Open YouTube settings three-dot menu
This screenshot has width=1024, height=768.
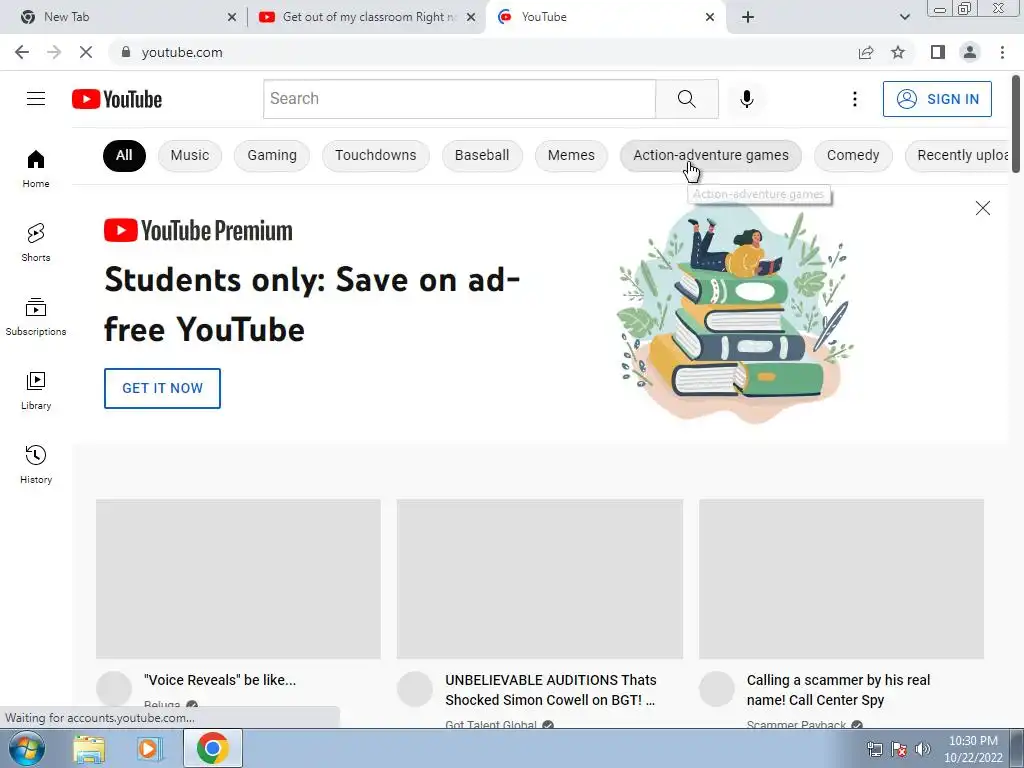[x=854, y=99]
